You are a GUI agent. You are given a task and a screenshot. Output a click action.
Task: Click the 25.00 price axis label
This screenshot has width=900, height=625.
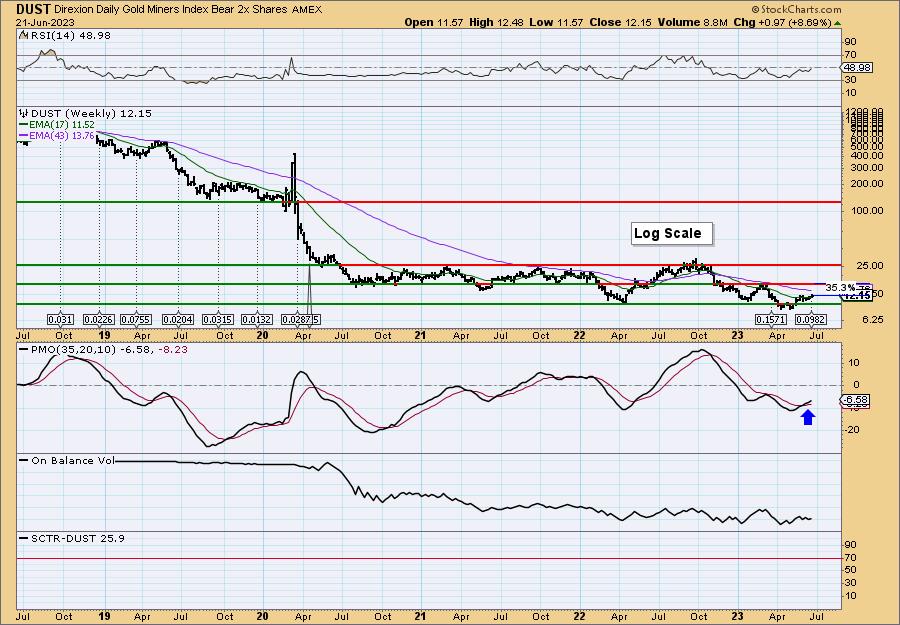(868, 266)
